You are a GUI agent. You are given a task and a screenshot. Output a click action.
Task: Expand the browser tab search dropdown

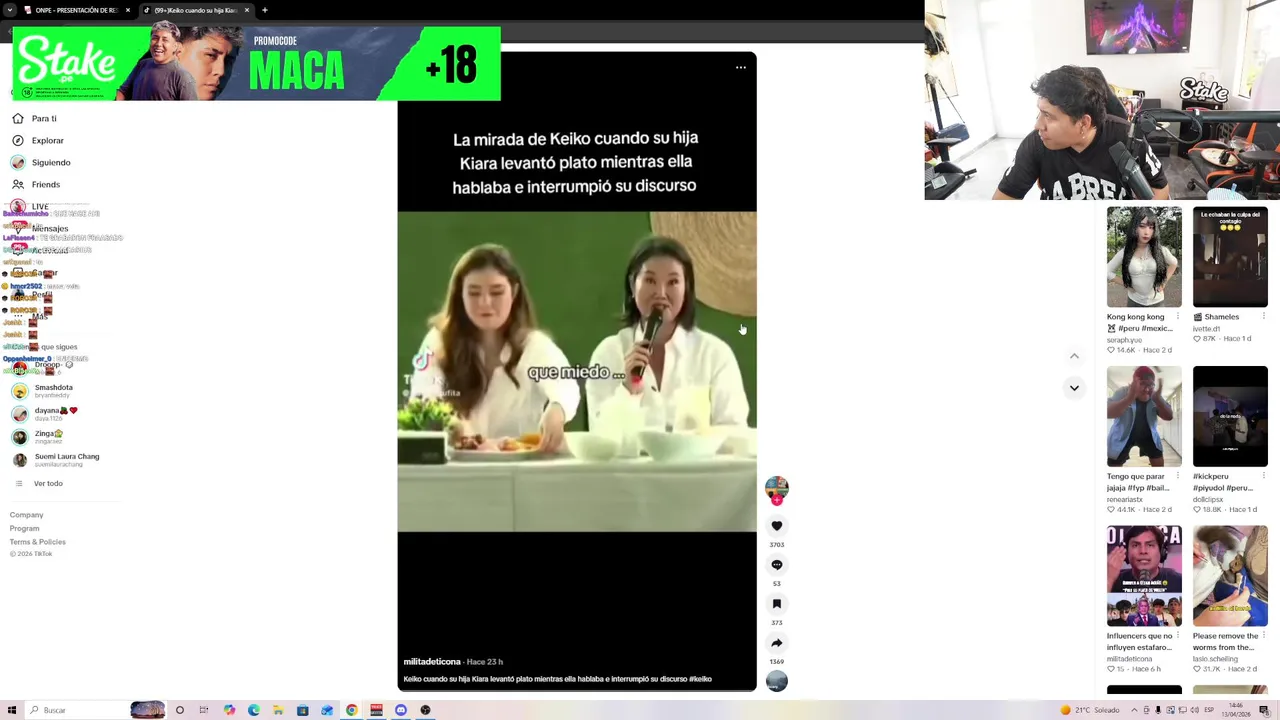pyautogui.click(x=9, y=10)
